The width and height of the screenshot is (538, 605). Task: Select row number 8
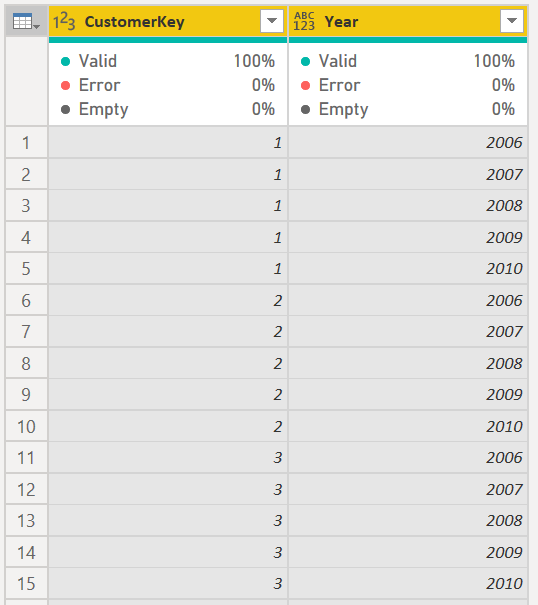coord(26,363)
